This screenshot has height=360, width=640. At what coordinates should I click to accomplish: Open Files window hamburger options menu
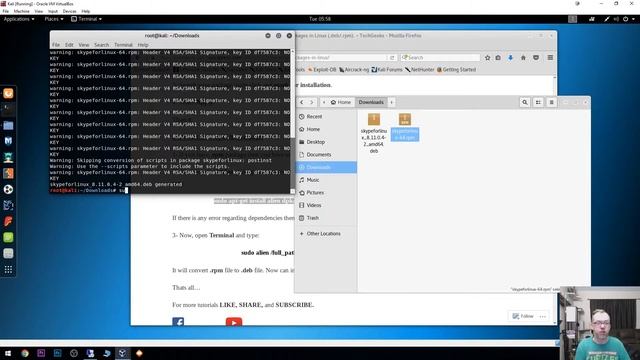(551, 102)
